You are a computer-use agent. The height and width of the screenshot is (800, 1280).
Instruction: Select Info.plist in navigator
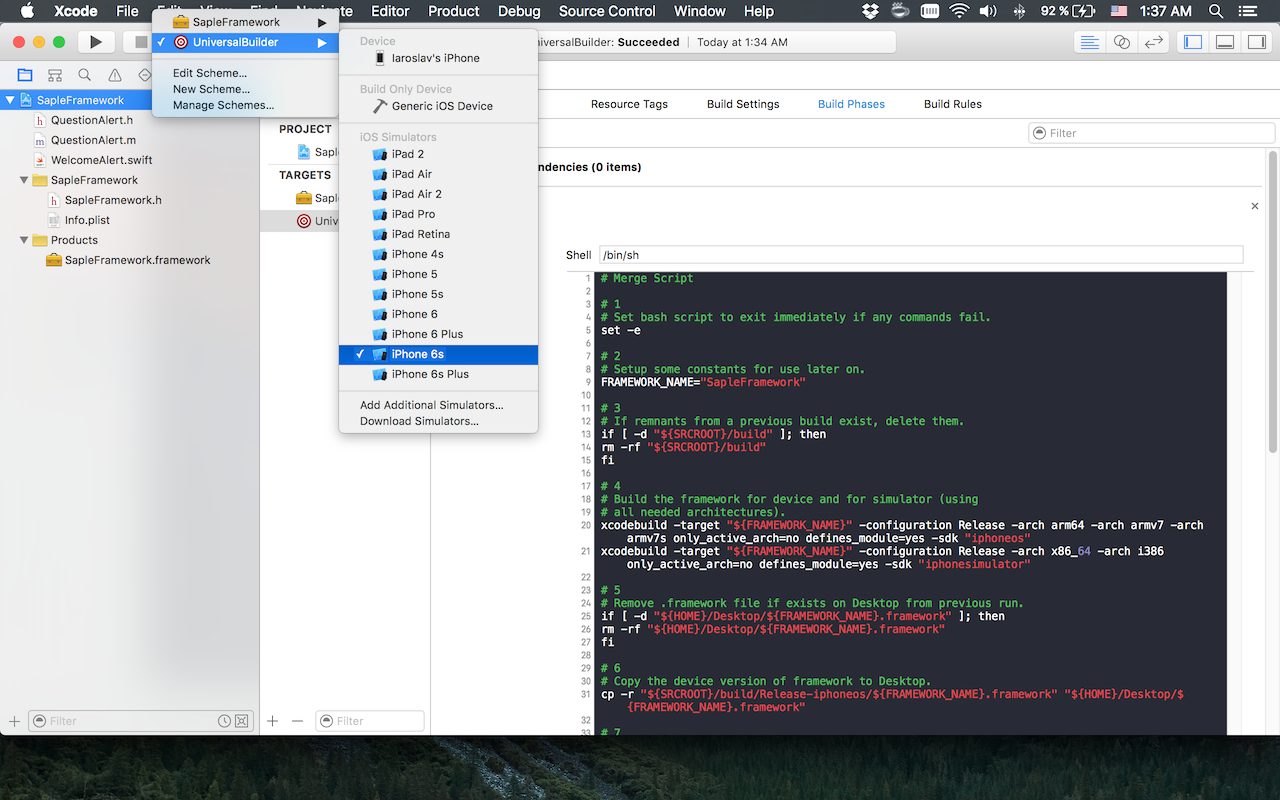click(x=87, y=220)
